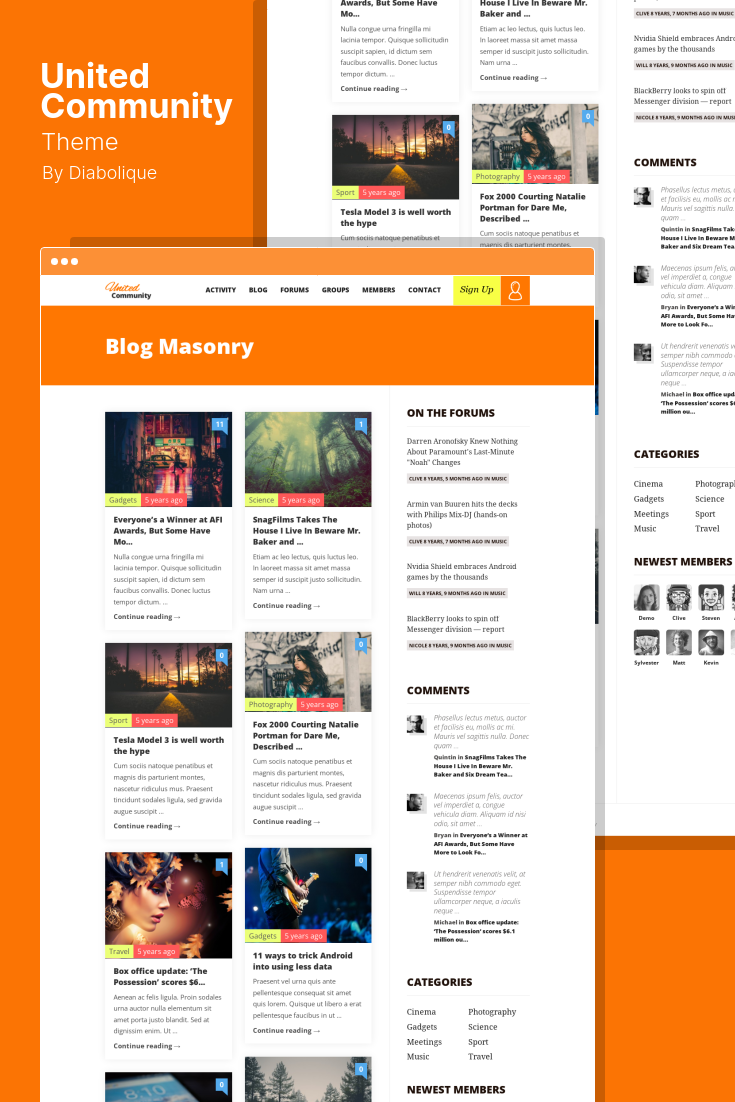Open Nvidia Shield topic in background page
Image resolution: width=735 pixels, height=1102 pixels.
684,44
